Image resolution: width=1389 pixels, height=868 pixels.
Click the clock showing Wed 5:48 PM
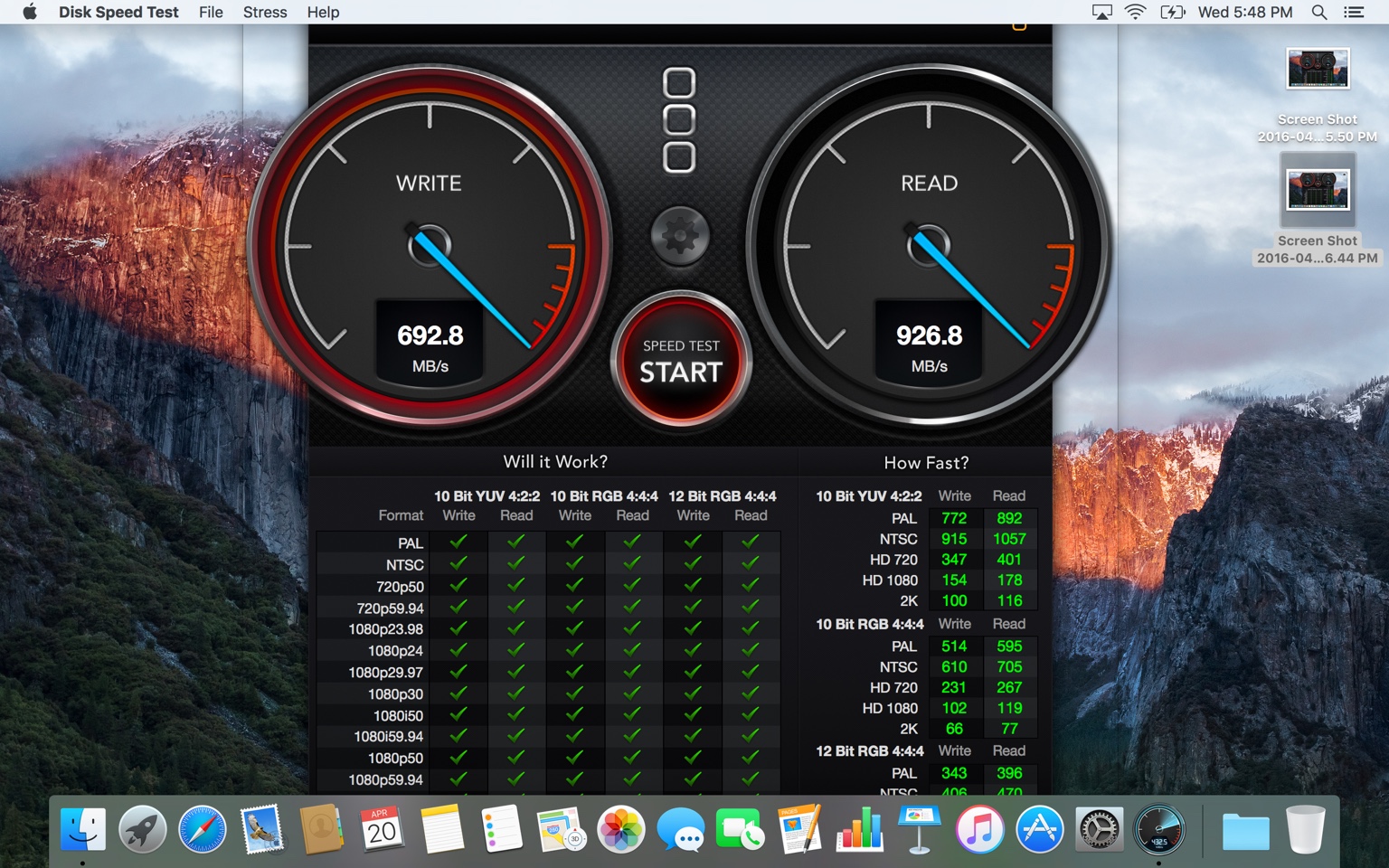(x=1245, y=12)
